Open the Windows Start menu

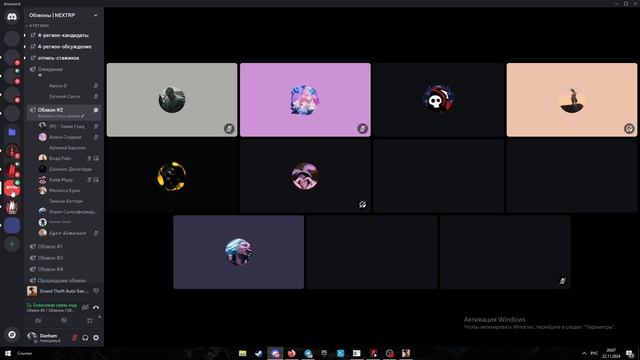click(x=7, y=353)
